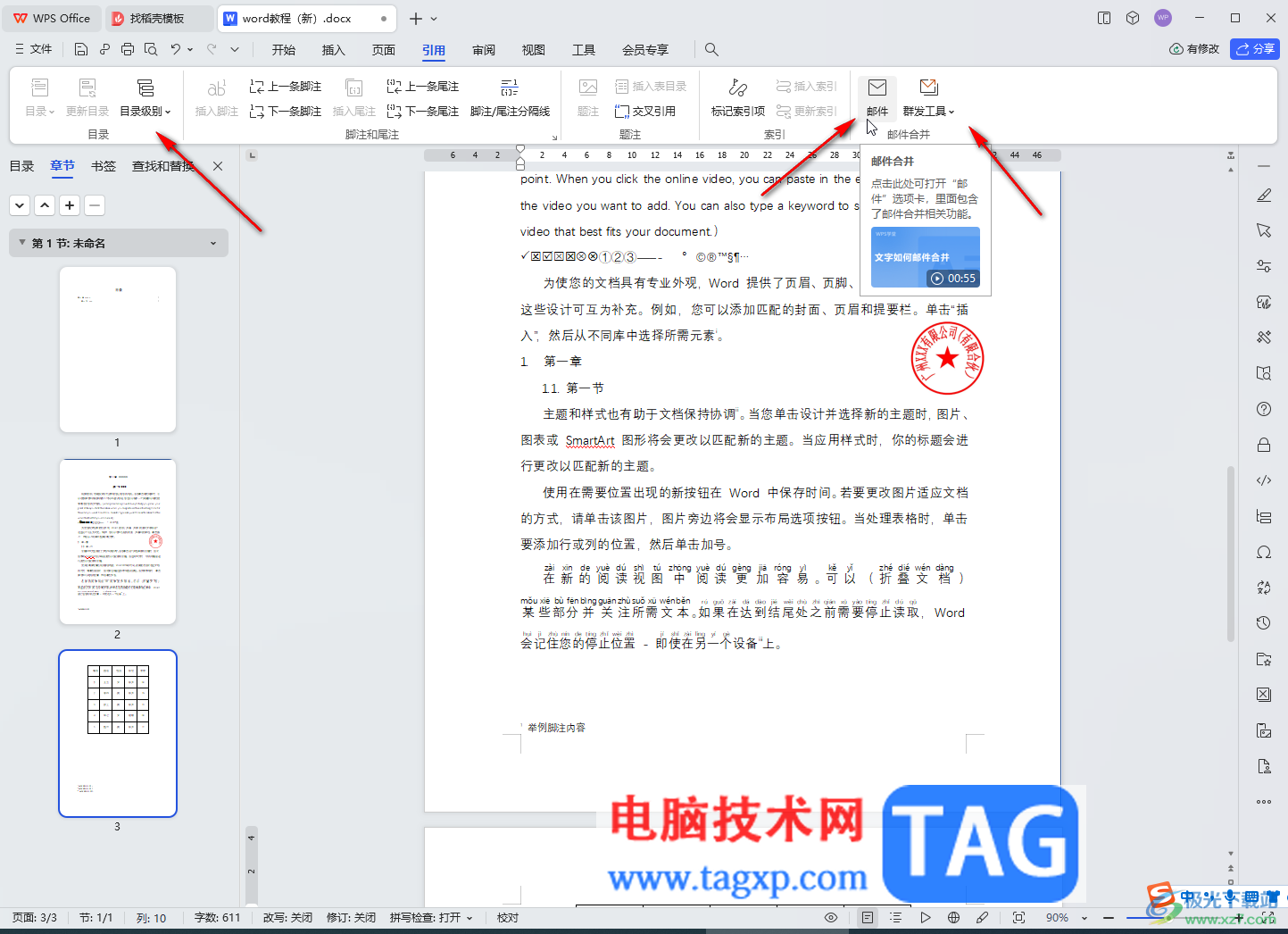The image size is (1288, 934).
Task: Open the undo history dropdown arrow
Action: 190,49
